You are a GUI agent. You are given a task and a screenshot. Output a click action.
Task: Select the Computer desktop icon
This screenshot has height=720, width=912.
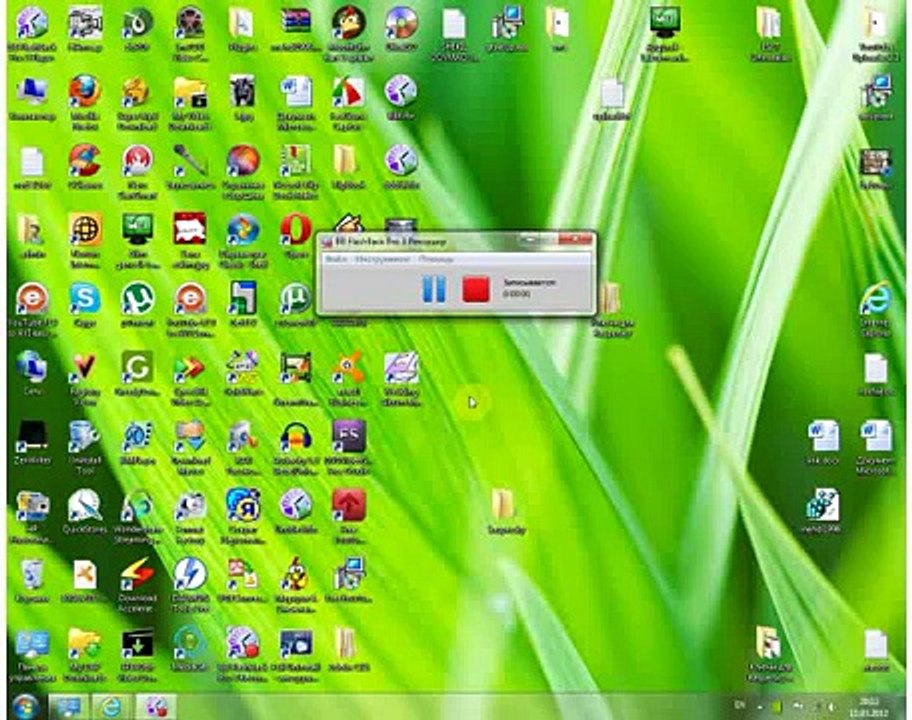coord(32,98)
